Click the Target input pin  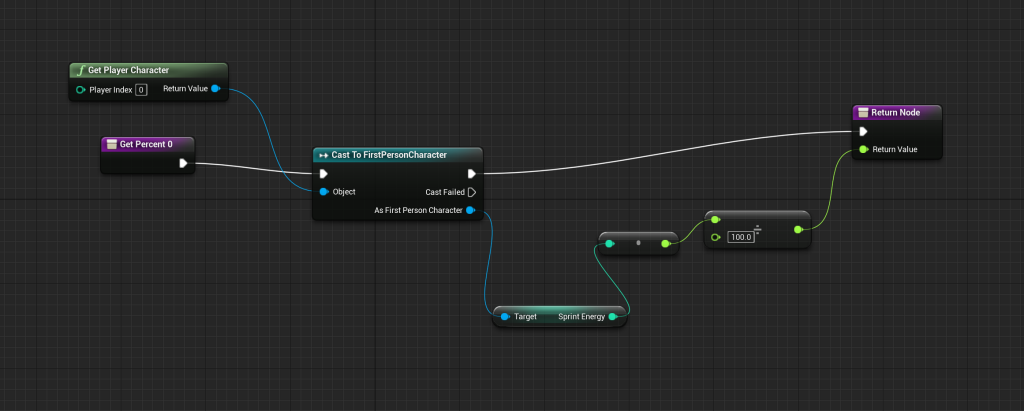click(x=505, y=316)
